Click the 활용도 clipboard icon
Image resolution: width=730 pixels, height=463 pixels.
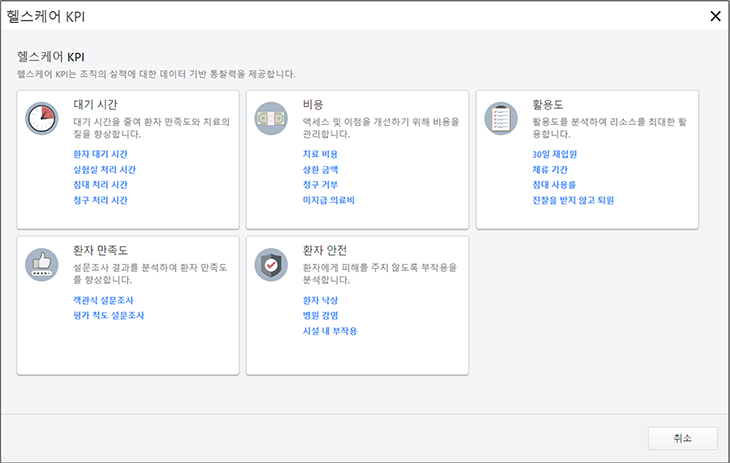501,118
